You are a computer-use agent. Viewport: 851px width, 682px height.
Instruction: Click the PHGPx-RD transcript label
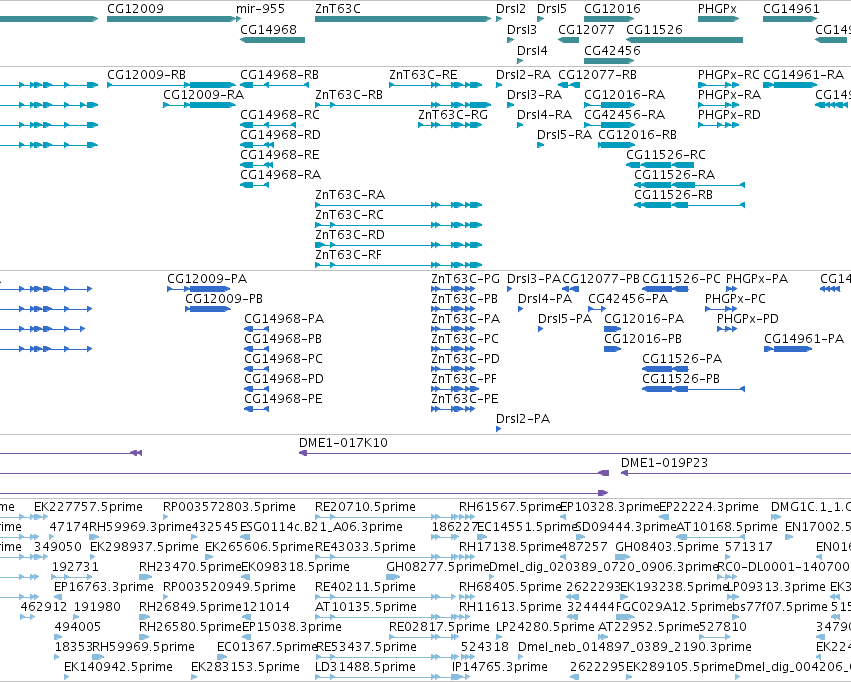click(x=729, y=115)
